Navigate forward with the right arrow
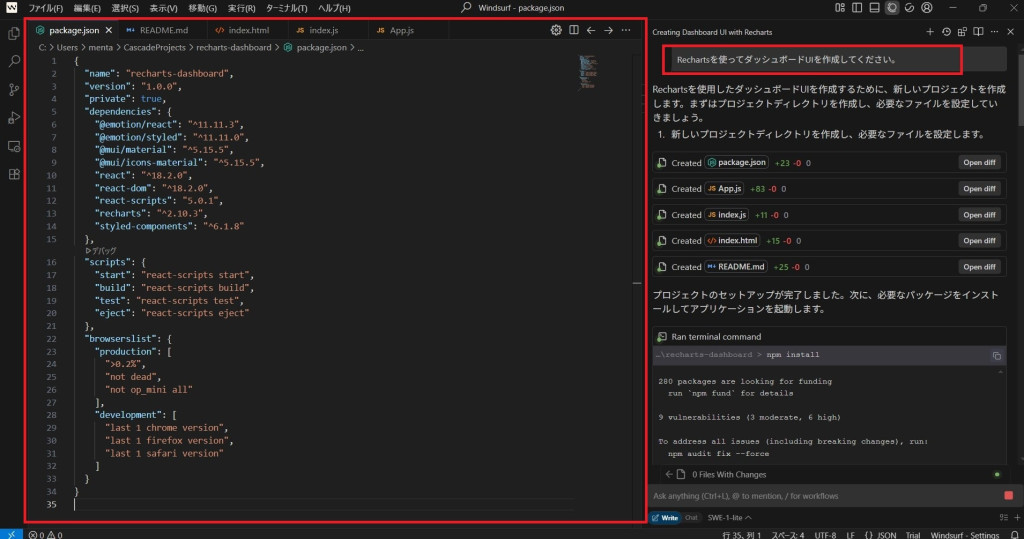 [608, 30]
